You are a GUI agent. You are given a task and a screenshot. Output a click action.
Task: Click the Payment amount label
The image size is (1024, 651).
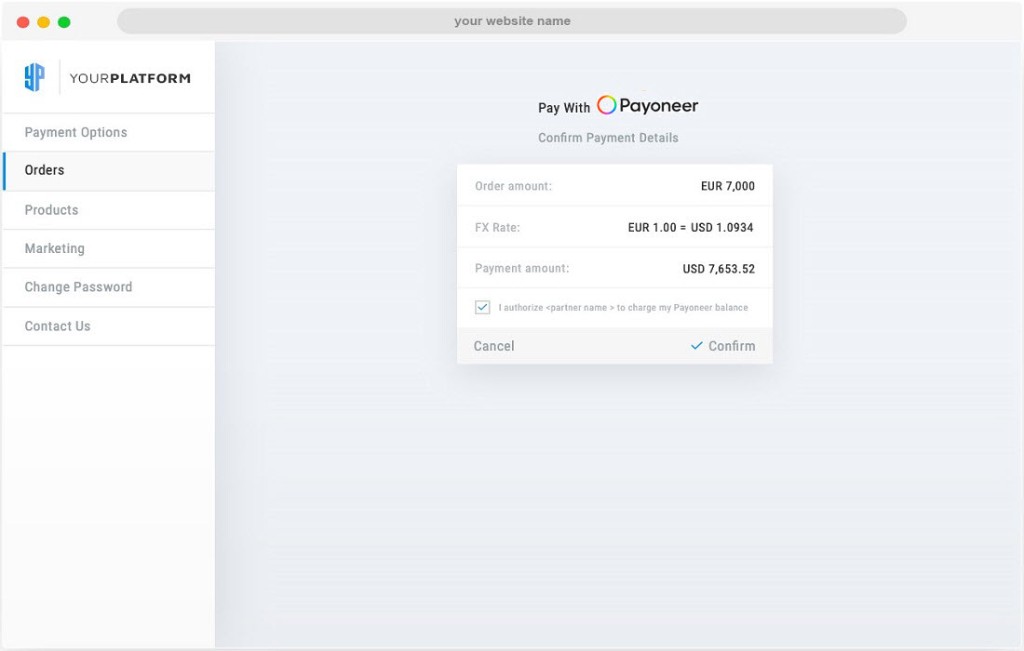[522, 268]
